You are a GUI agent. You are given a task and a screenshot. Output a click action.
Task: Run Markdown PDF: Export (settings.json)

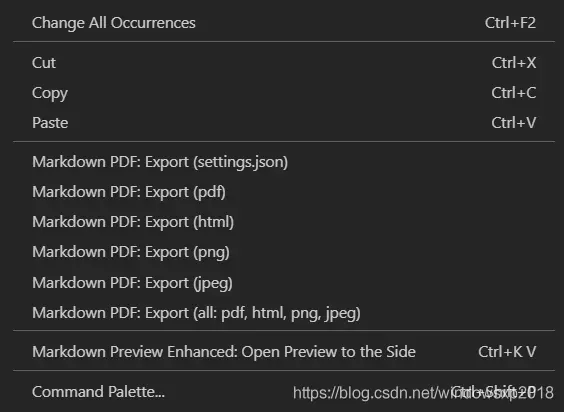(284, 162)
